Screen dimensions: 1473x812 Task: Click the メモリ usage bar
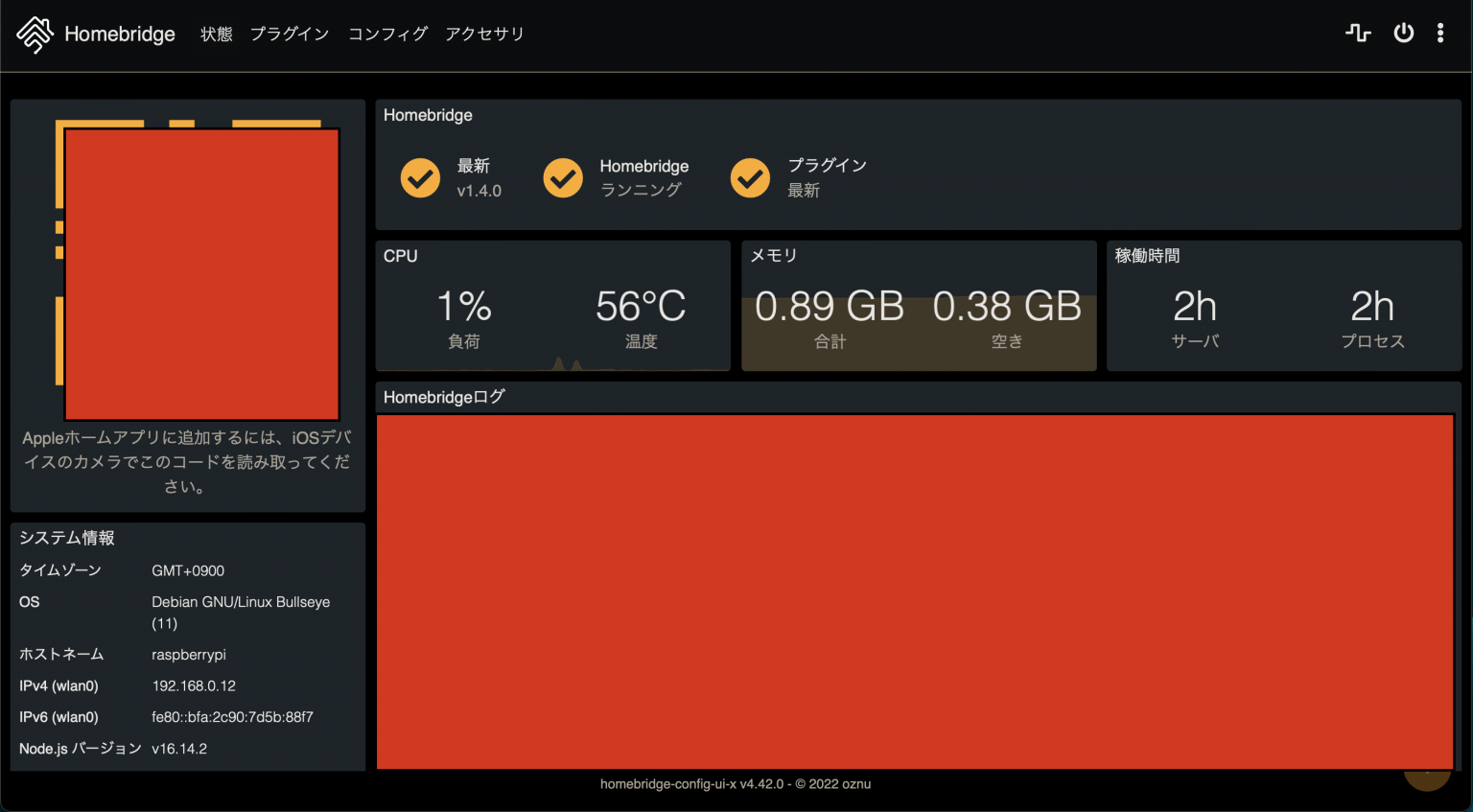coord(918,331)
